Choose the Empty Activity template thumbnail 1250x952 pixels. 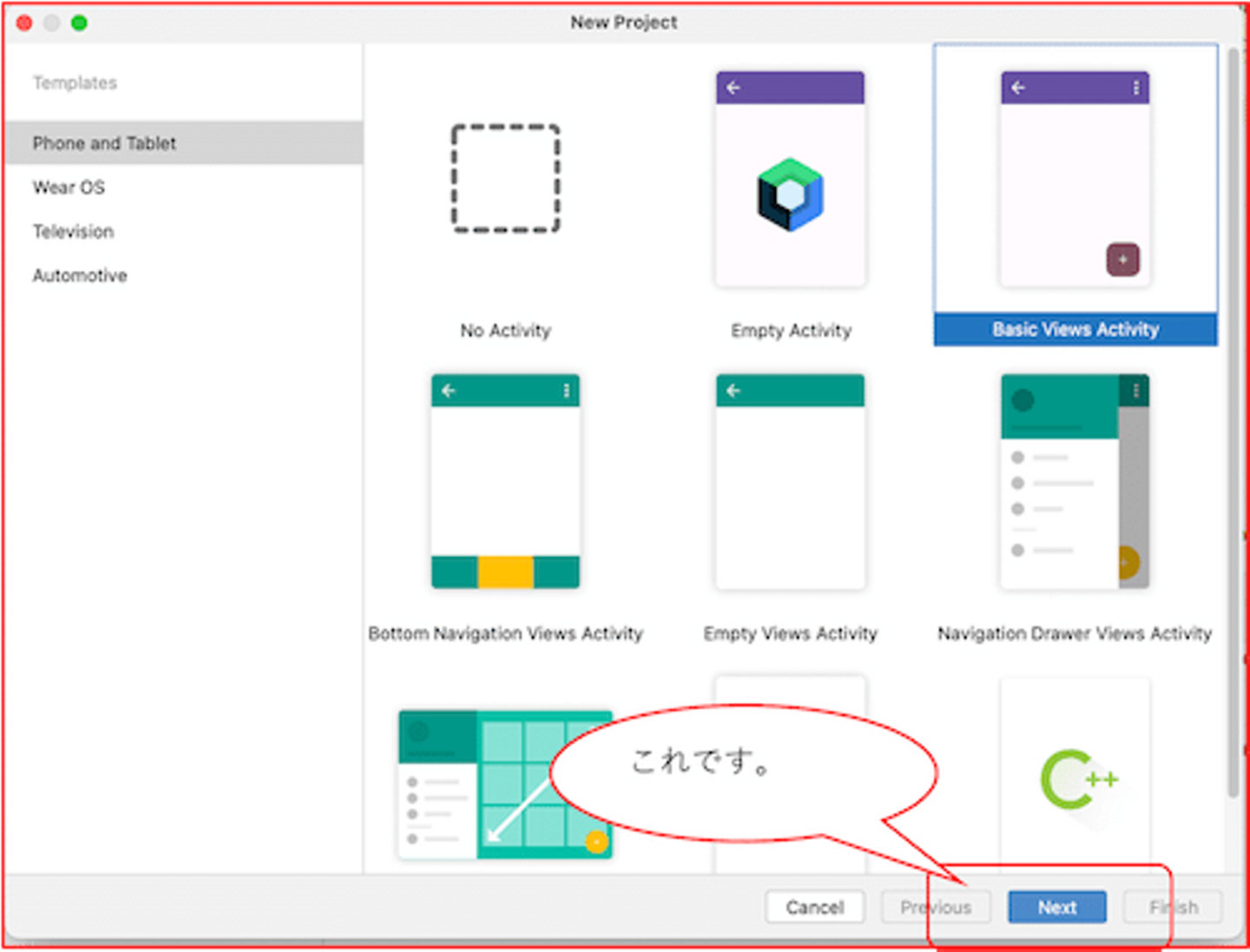(x=790, y=179)
